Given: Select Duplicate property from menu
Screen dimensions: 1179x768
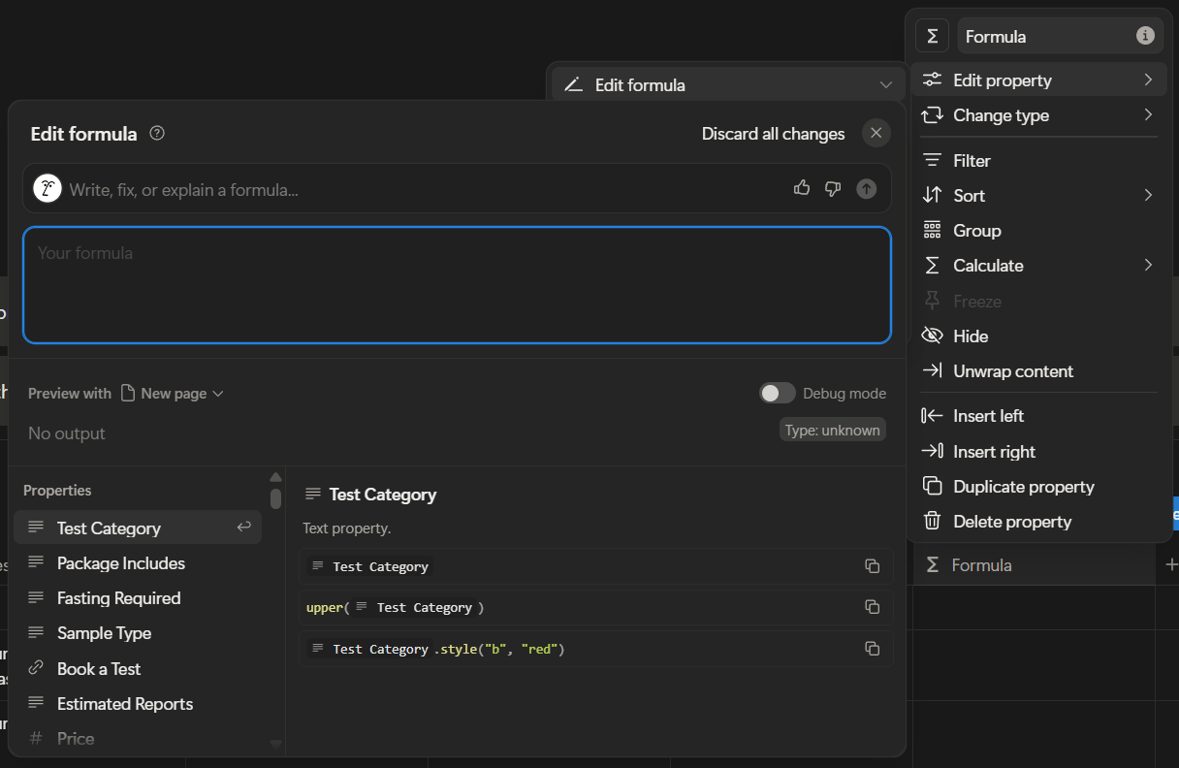Looking at the screenshot, I should pos(1023,487).
